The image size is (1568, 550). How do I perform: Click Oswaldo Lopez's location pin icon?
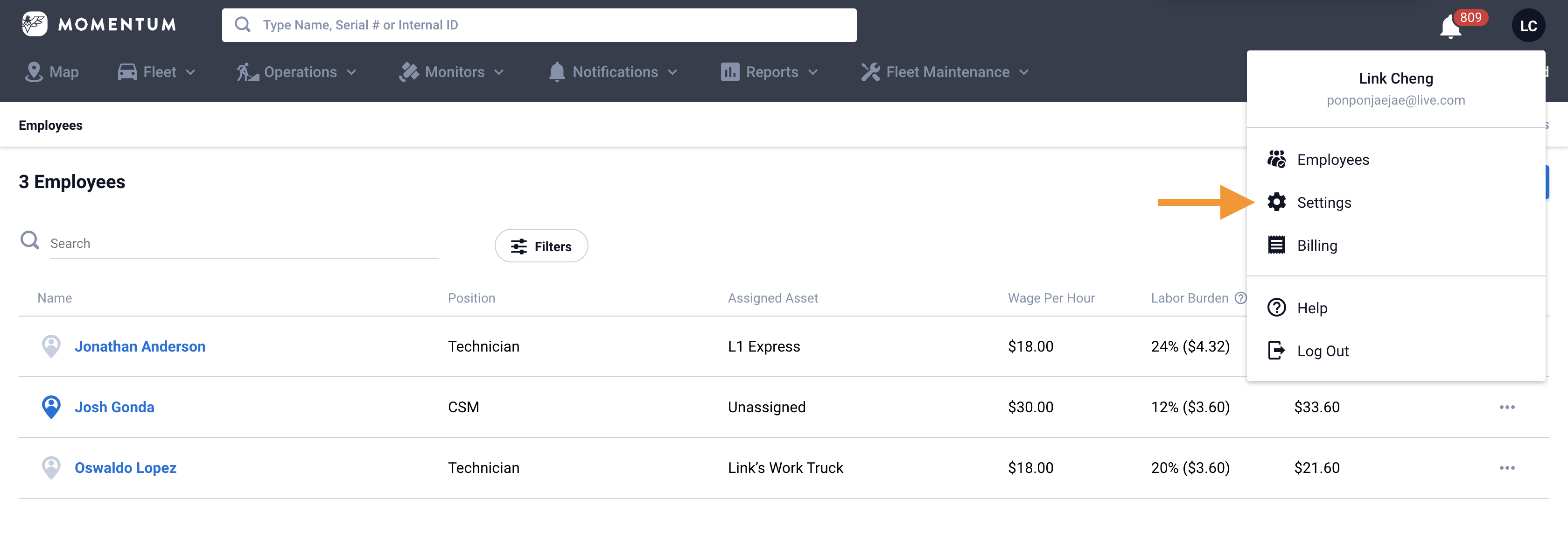pos(51,468)
